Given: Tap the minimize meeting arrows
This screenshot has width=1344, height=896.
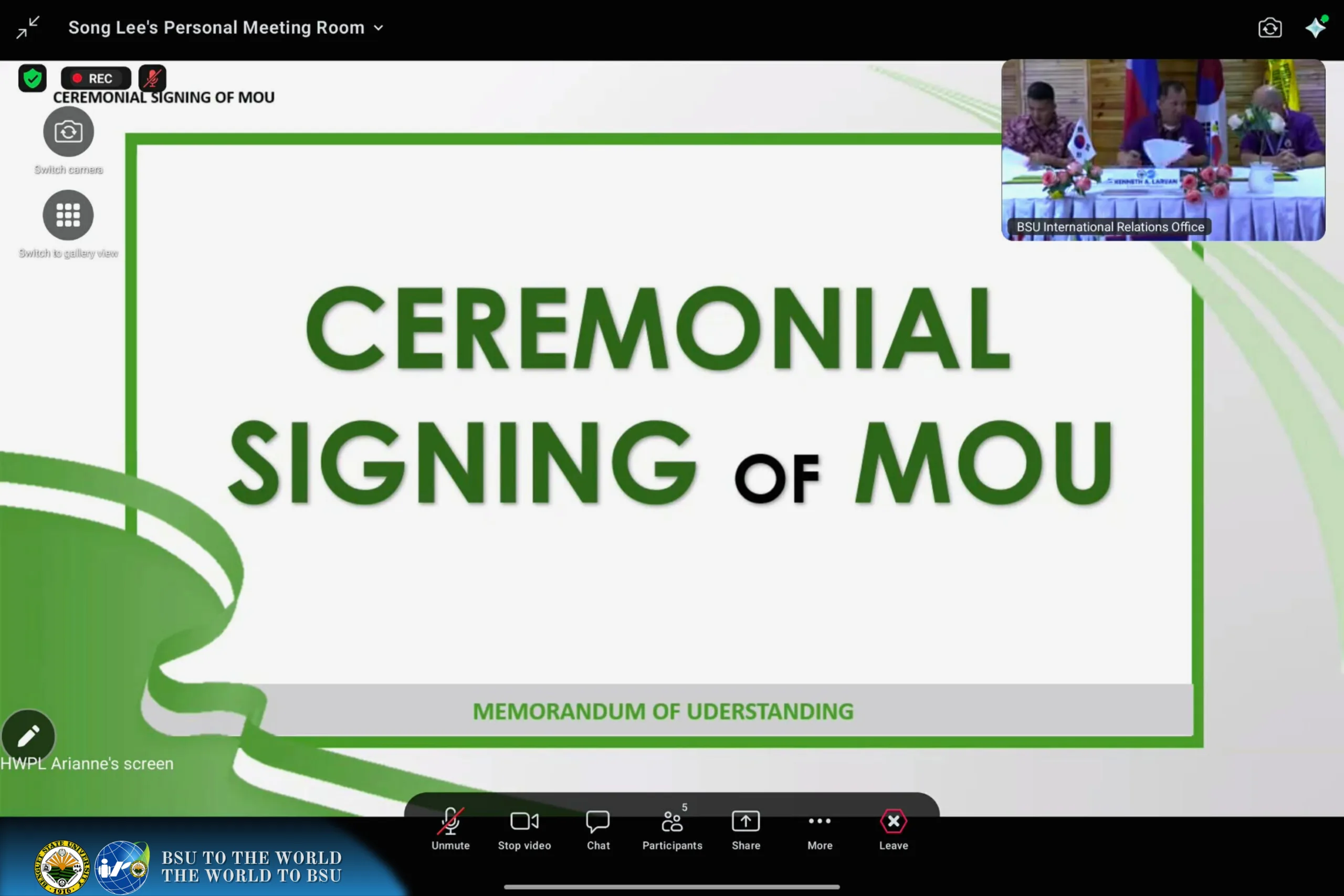Looking at the screenshot, I should click(x=27, y=27).
